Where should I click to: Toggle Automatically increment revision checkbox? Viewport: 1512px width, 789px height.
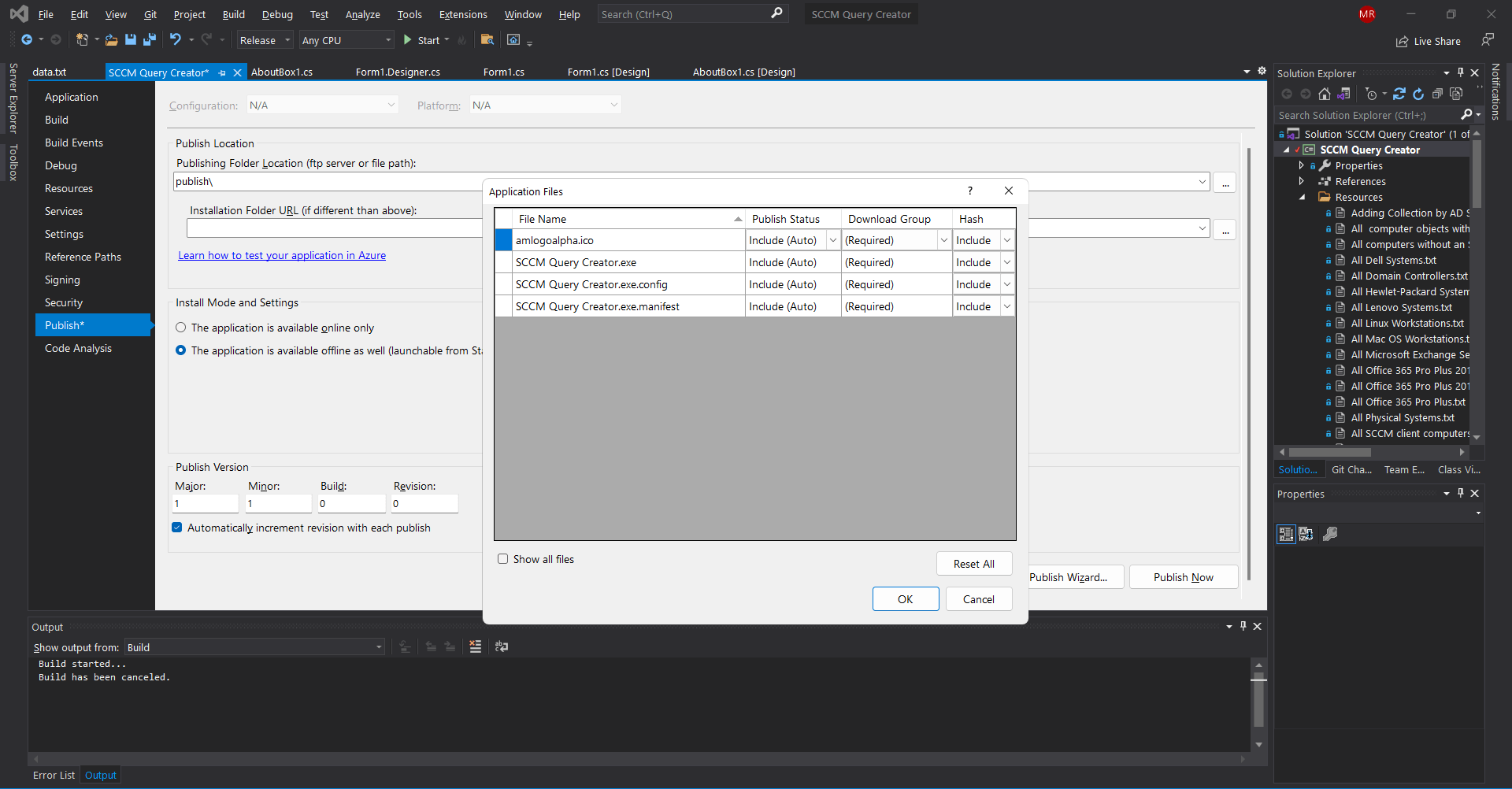177,528
